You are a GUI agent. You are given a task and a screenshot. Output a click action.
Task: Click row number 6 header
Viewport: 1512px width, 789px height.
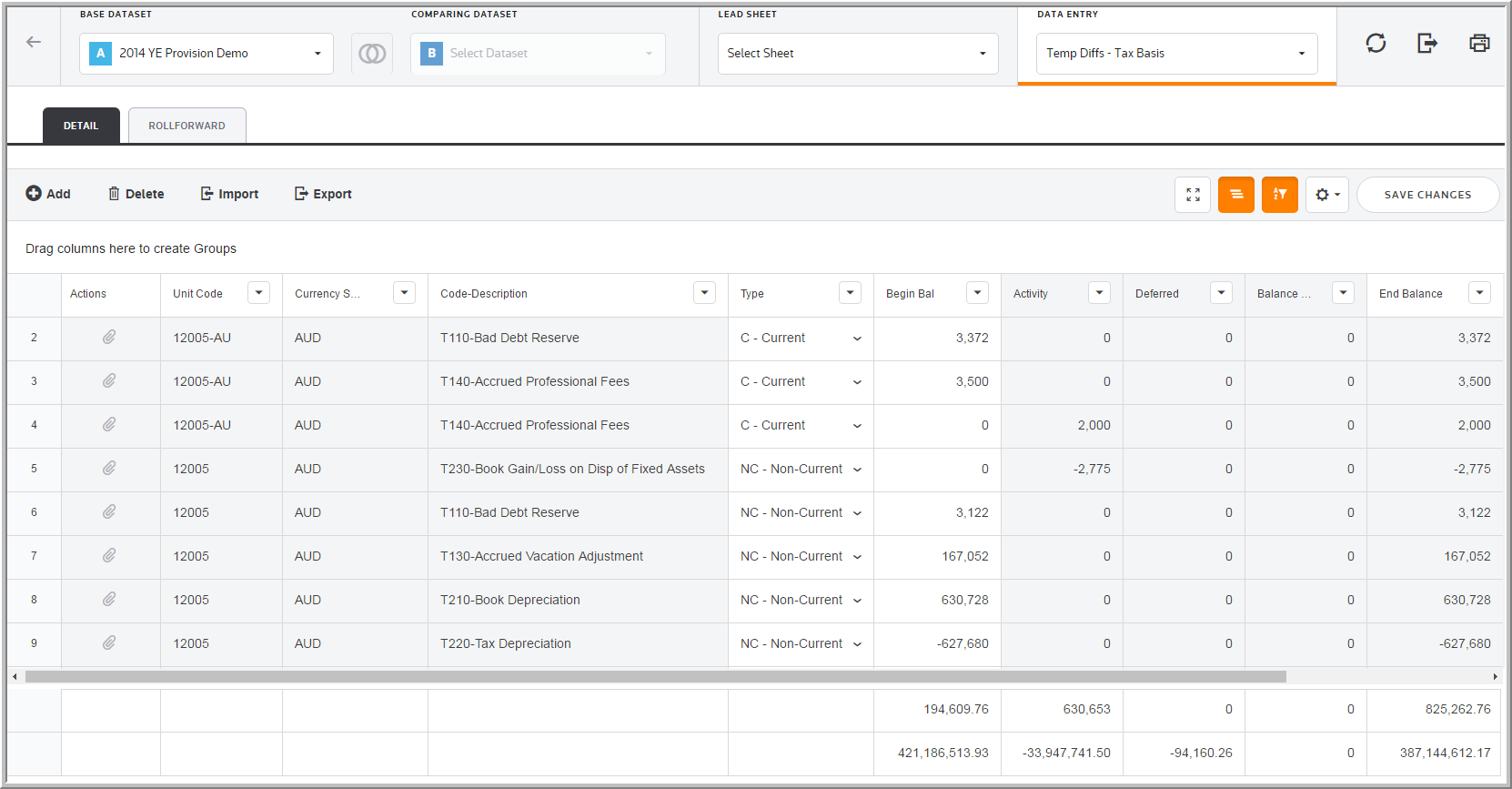coord(35,512)
